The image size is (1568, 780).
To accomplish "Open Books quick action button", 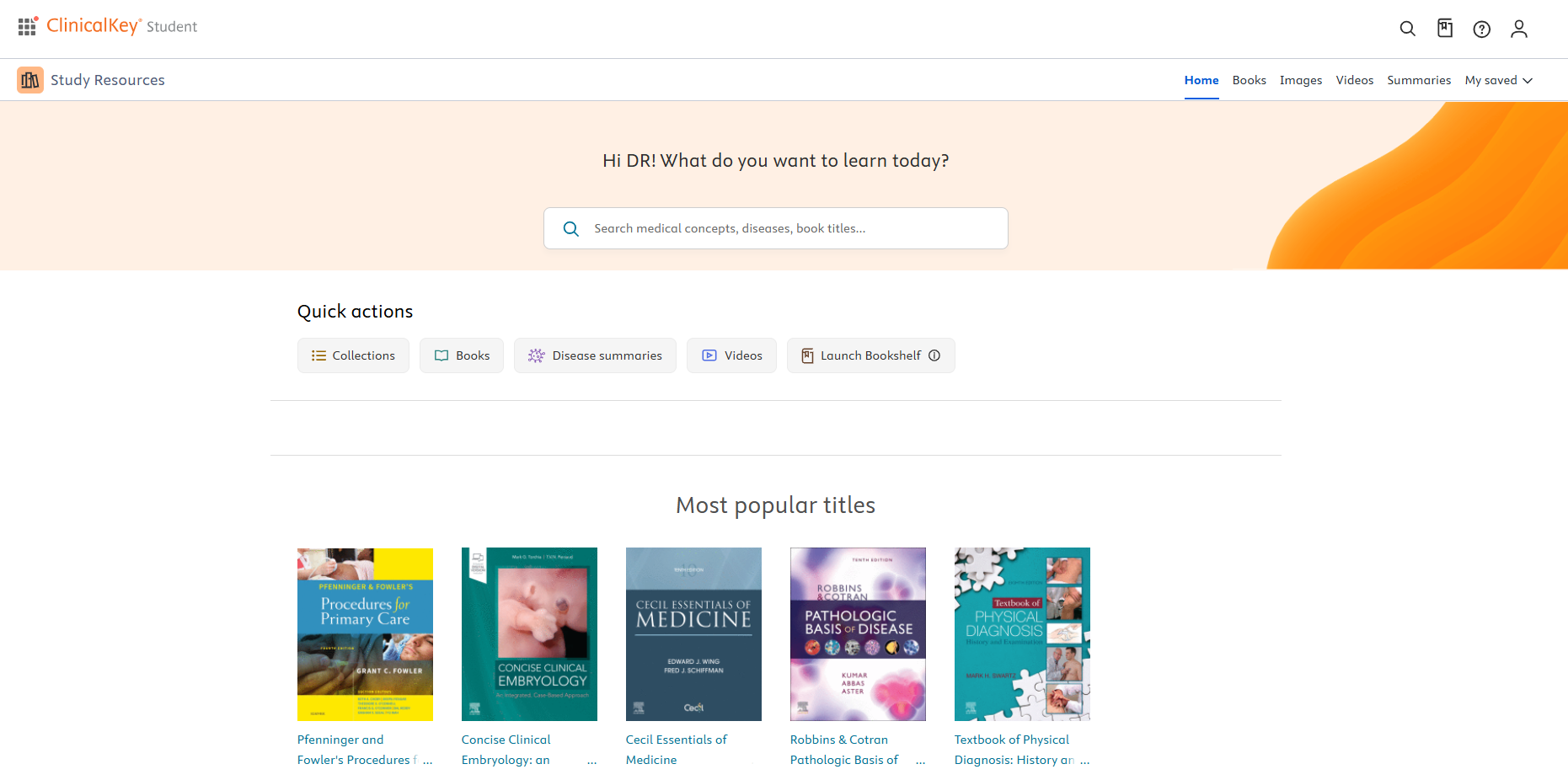I will click(x=462, y=355).
